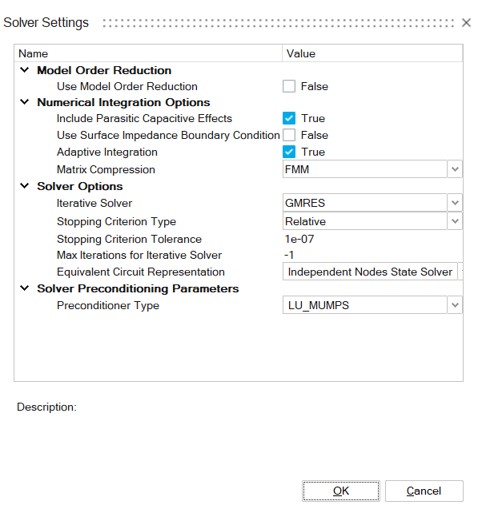Confirm settings with the OK button

pos(341,491)
